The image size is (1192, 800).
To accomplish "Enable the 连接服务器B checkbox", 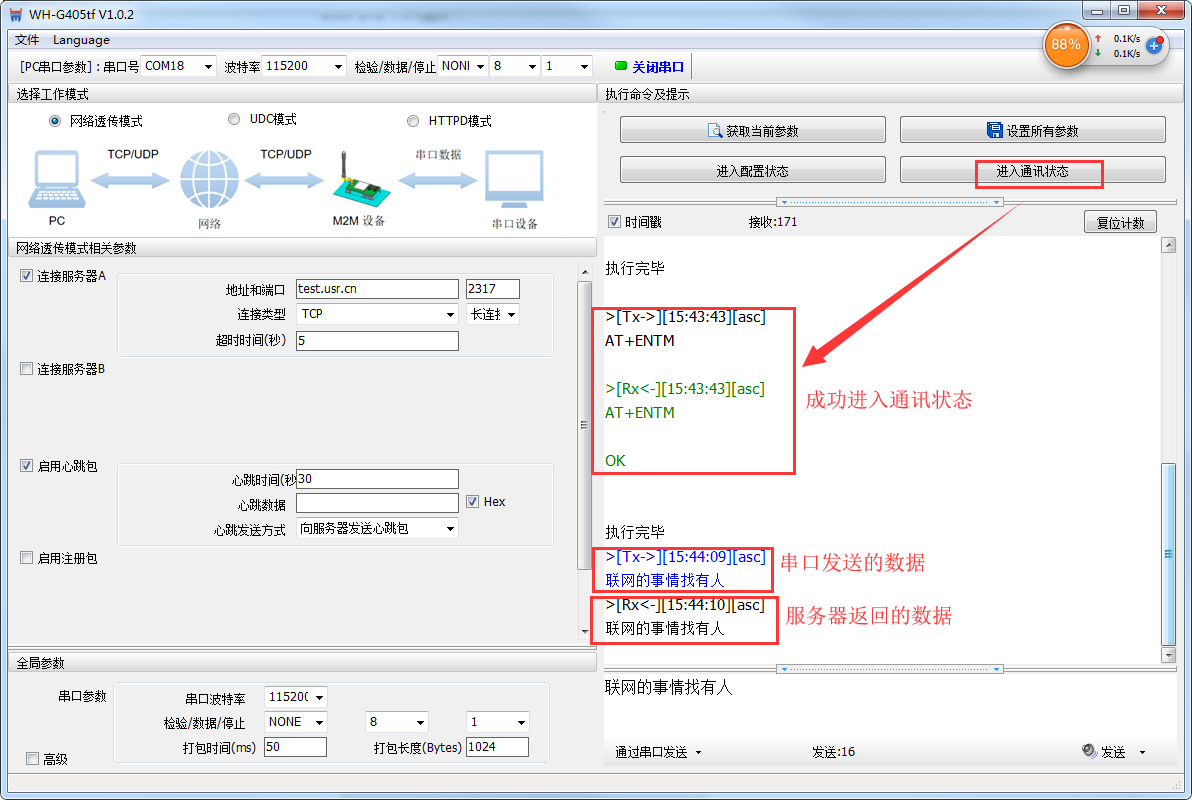I will pyautogui.click(x=27, y=369).
